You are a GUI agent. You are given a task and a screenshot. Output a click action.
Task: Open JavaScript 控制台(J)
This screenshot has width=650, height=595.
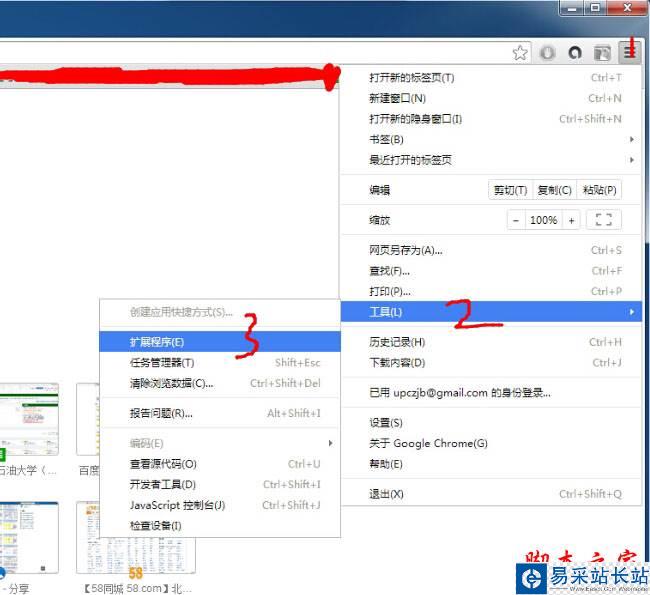tap(220, 505)
